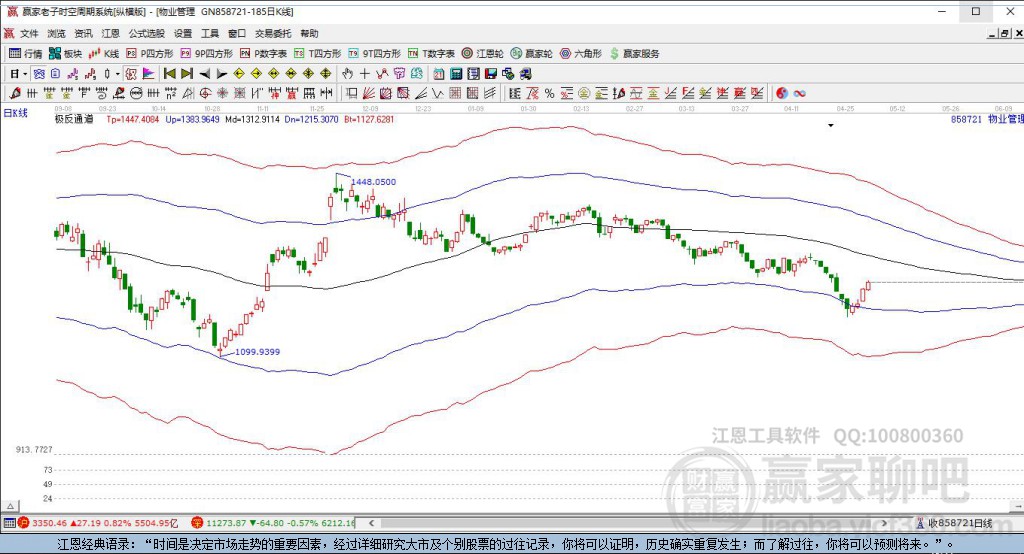Screen dimensions: 1024x554
Task: Click the first yellow diamond left-arrow icon
Action: click(x=239, y=74)
